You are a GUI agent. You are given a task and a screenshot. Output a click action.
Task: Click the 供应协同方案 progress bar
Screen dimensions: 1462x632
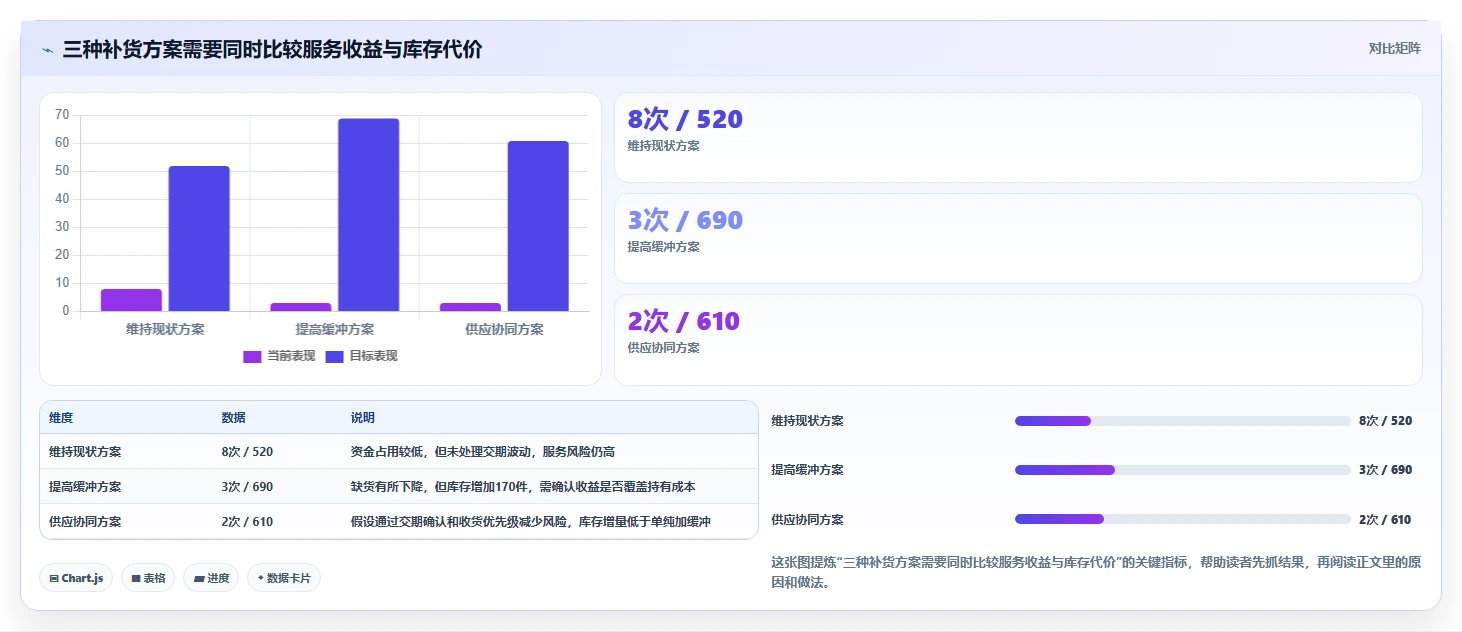tap(1183, 519)
